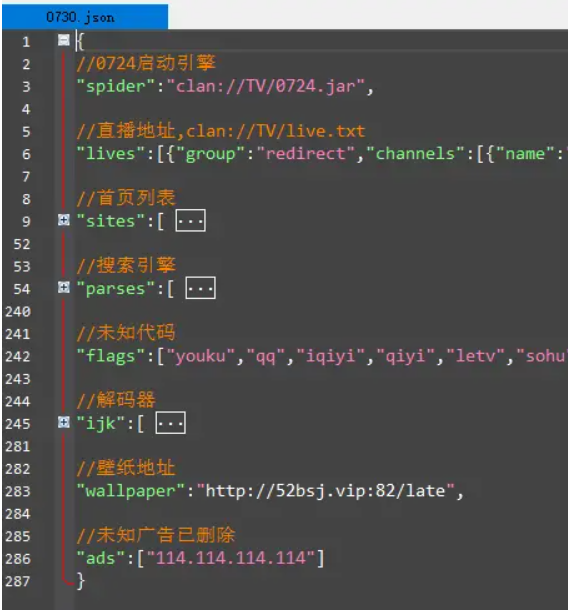The width and height of the screenshot is (568, 611).
Task: Click the comment //直播地址,clan://TV/live.txt
Action: [x=220, y=131]
